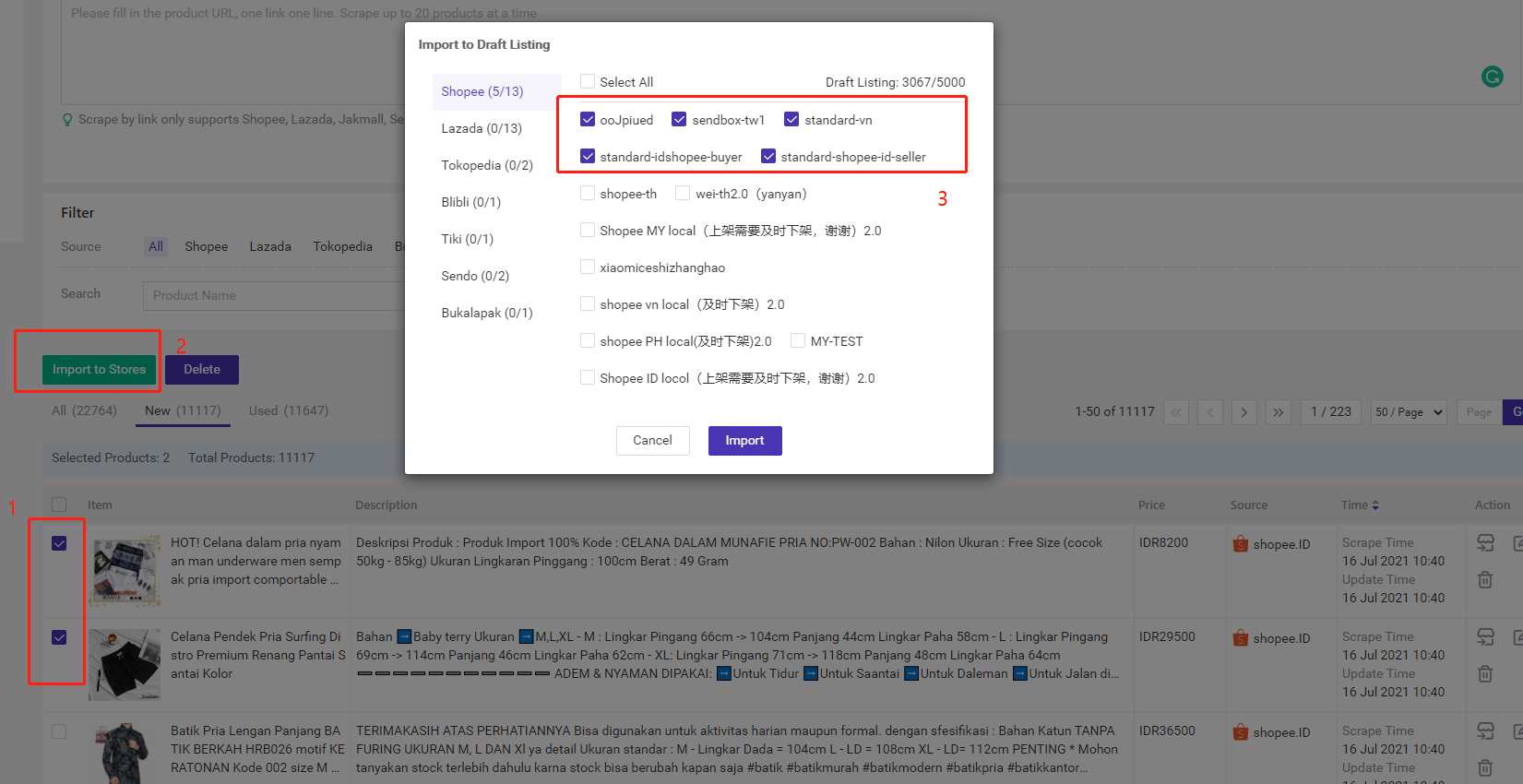Toggle header select-all products checkbox
Viewport: 1523px width, 784px height.
tap(59, 505)
